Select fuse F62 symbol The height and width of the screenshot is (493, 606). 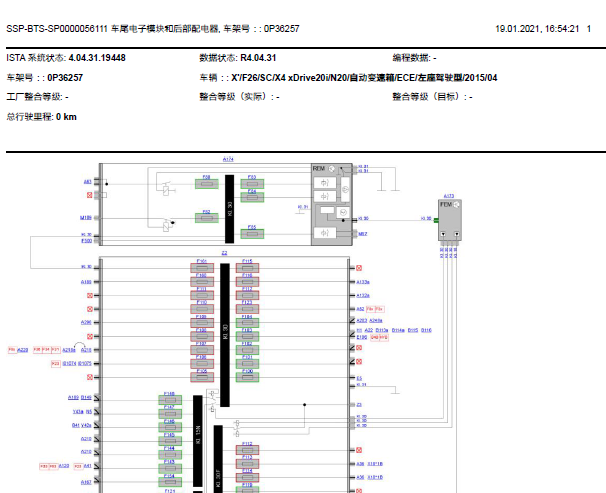click(207, 218)
